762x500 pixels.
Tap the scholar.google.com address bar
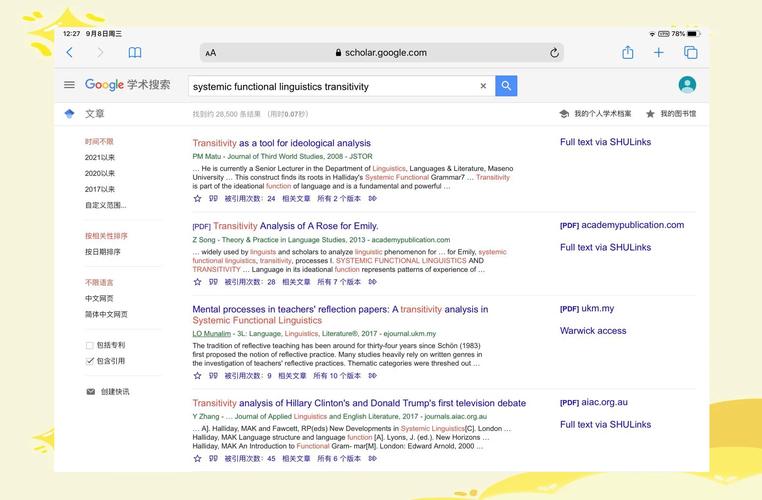tap(381, 52)
